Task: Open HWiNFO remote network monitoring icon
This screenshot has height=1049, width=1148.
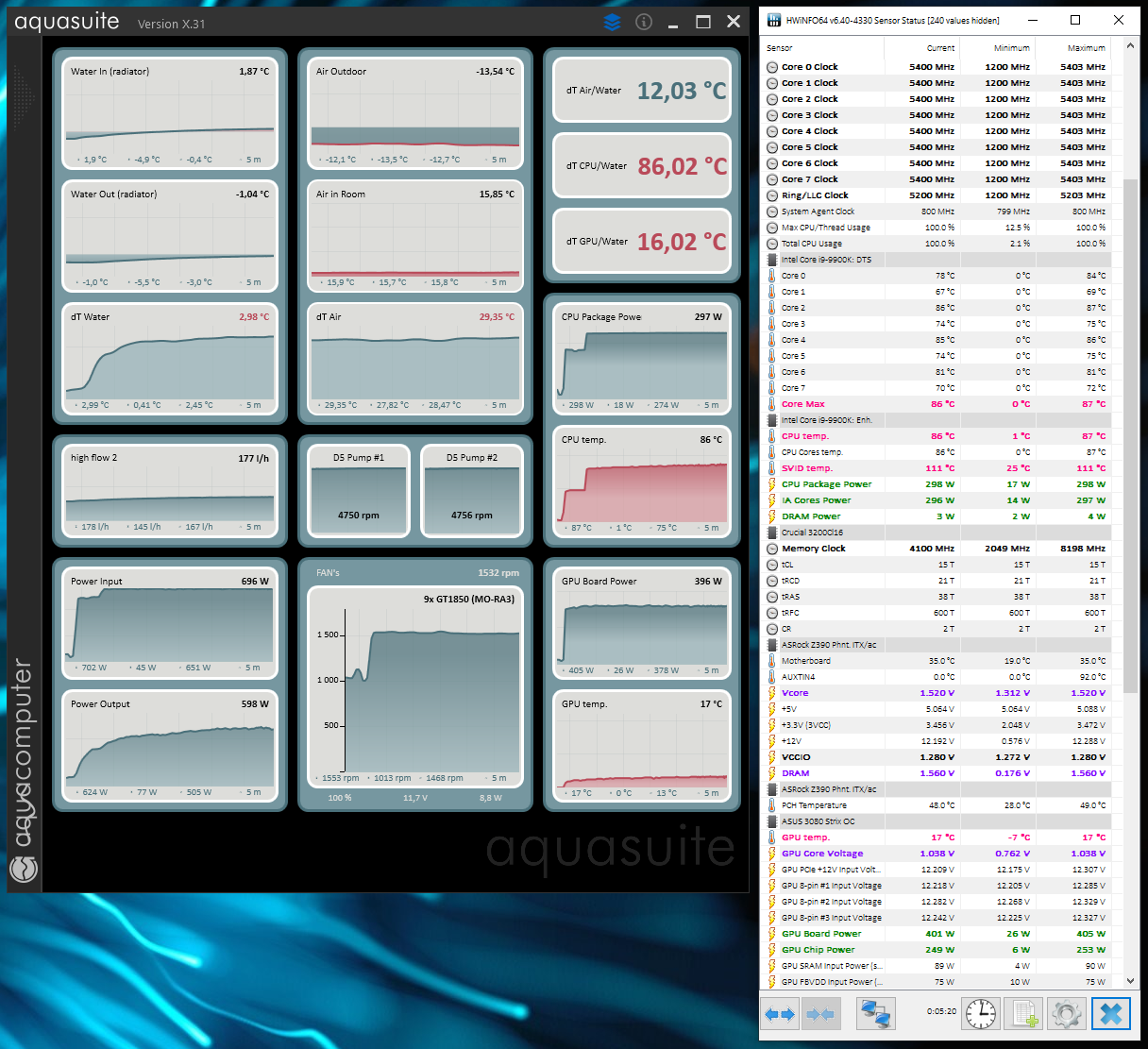Action: coord(876,1014)
